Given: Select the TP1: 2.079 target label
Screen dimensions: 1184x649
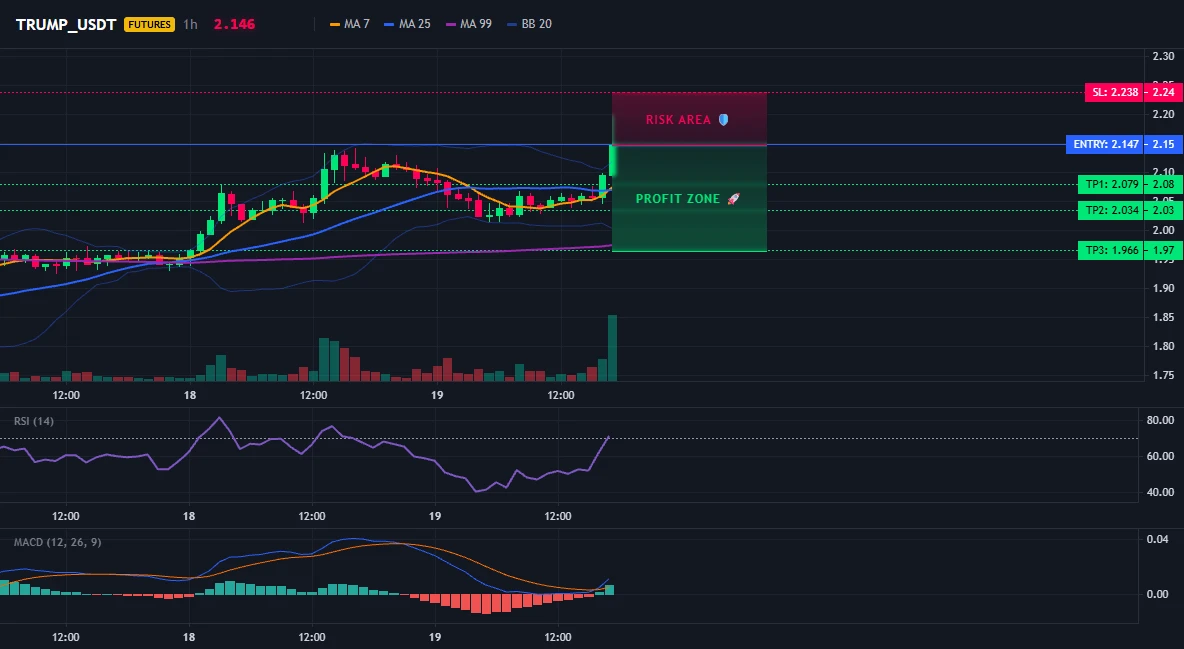Looking at the screenshot, I should 1111,184.
